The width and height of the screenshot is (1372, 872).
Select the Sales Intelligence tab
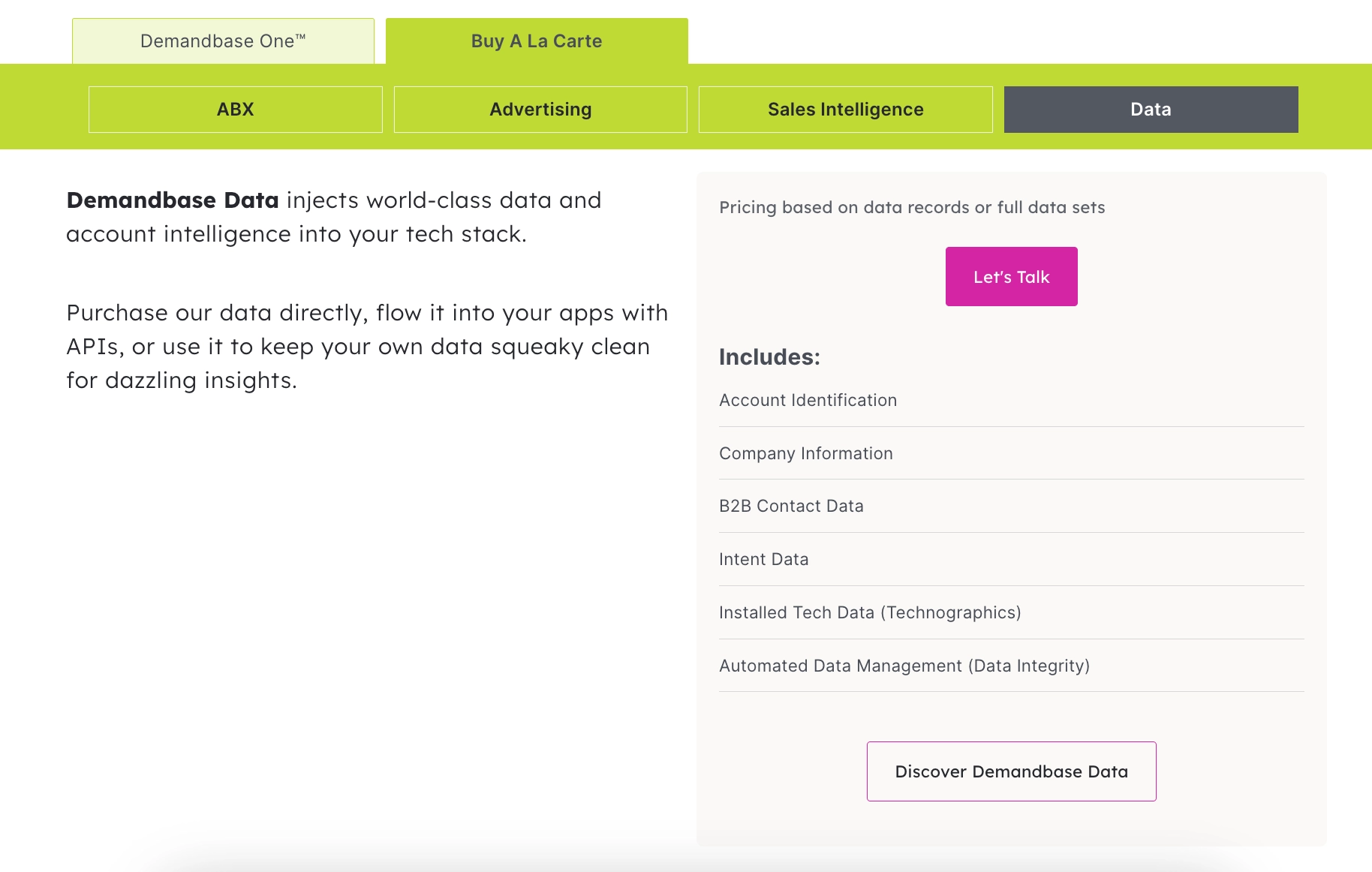[846, 110]
